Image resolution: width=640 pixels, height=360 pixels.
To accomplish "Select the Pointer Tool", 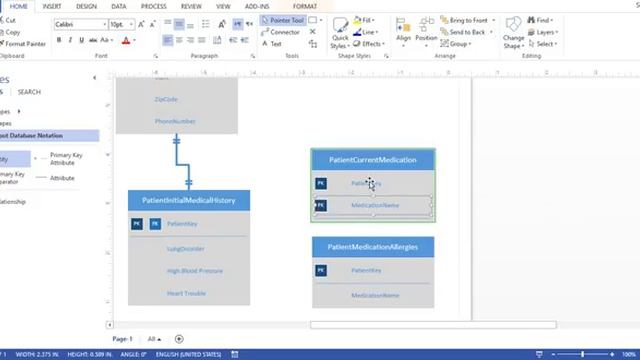I will tap(282, 20).
